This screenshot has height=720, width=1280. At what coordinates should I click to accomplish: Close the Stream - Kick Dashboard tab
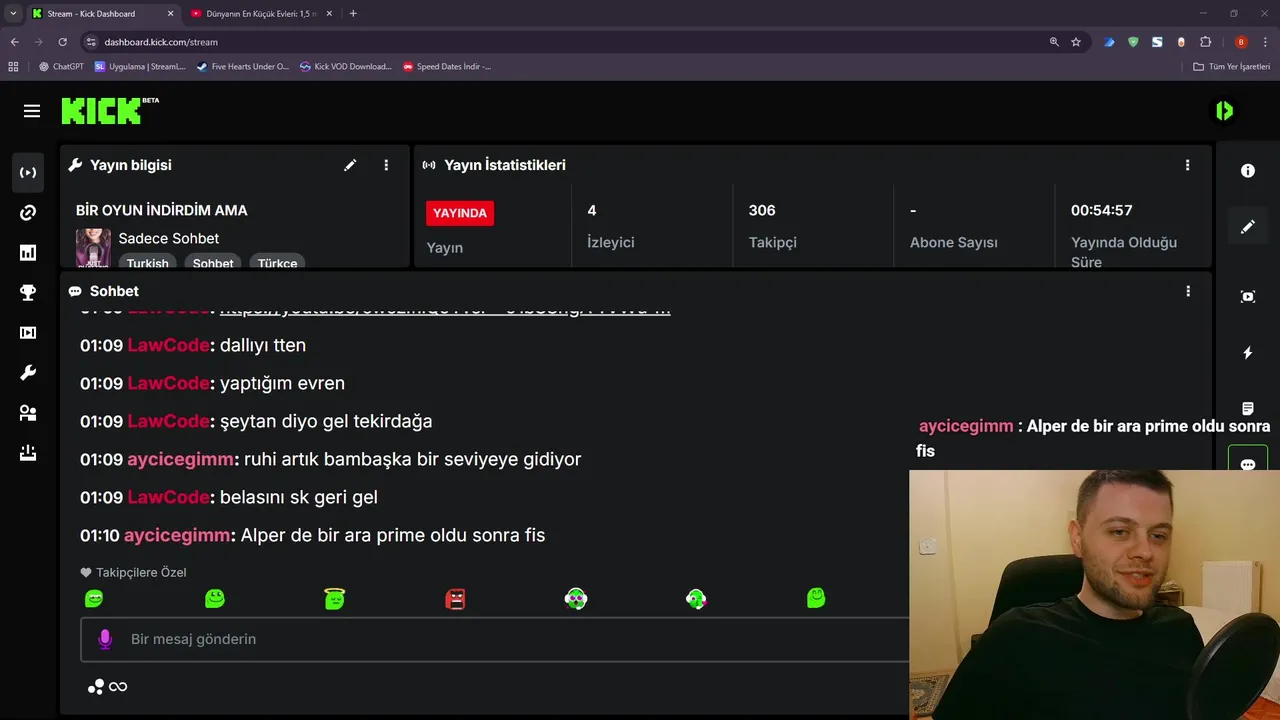(x=170, y=14)
